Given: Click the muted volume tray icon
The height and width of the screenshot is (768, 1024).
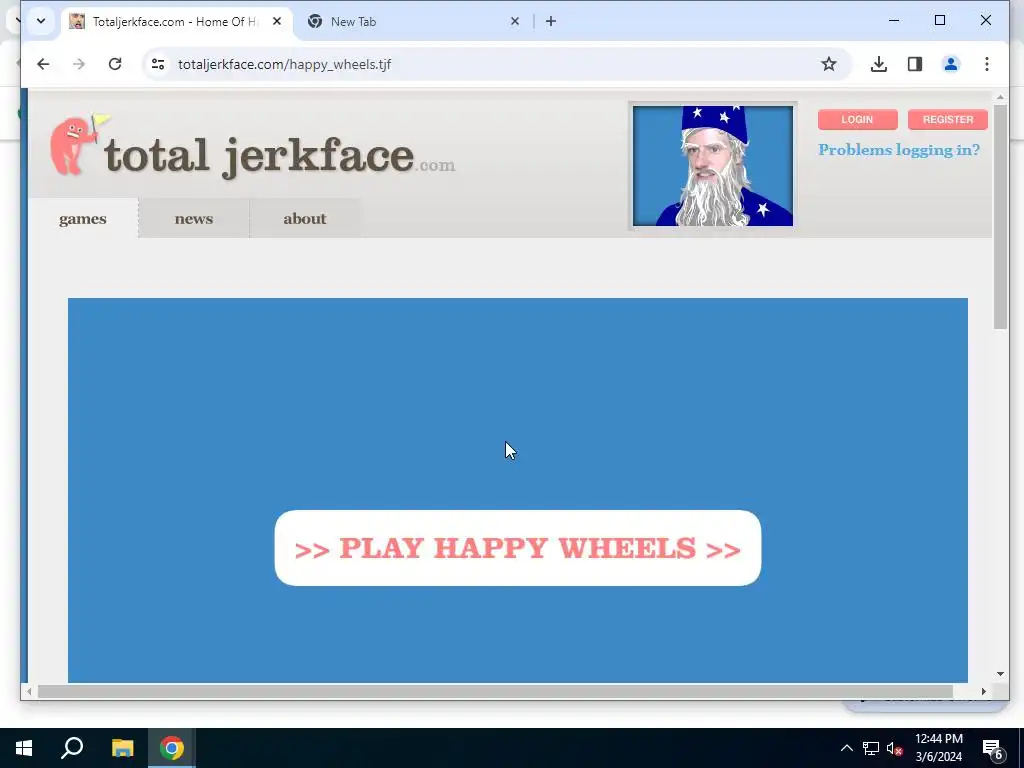Looking at the screenshot, I should point(894,748).
